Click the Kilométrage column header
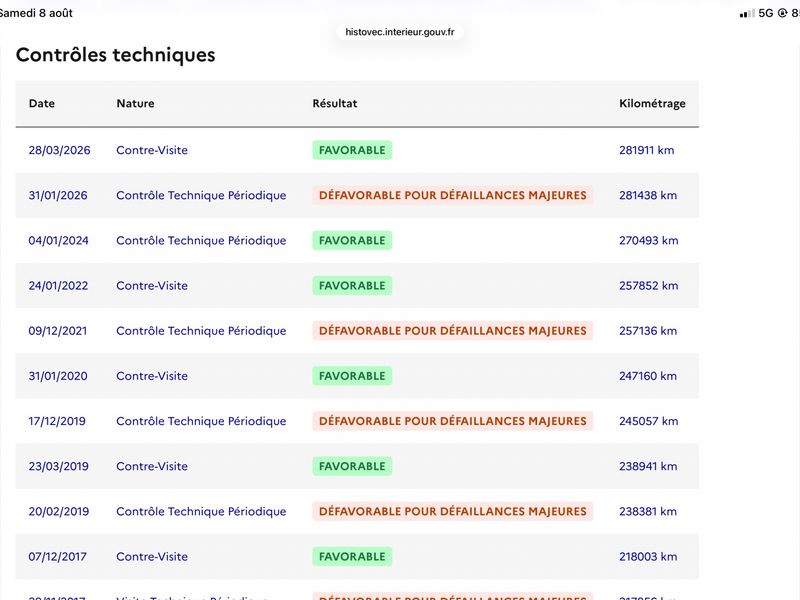 pyautogui.click(x=652, y=104)
